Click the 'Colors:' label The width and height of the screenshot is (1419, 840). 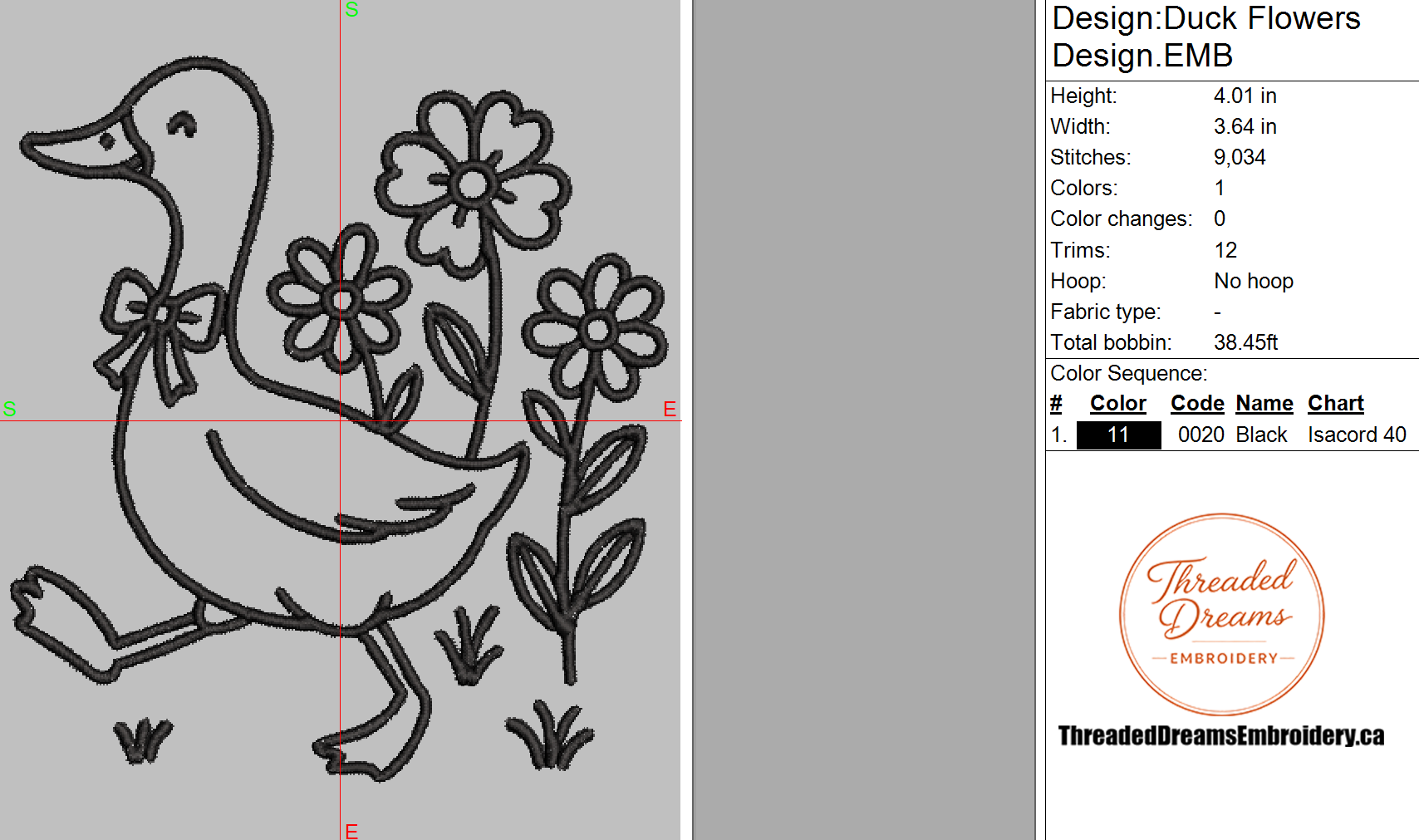(1084, 188)
